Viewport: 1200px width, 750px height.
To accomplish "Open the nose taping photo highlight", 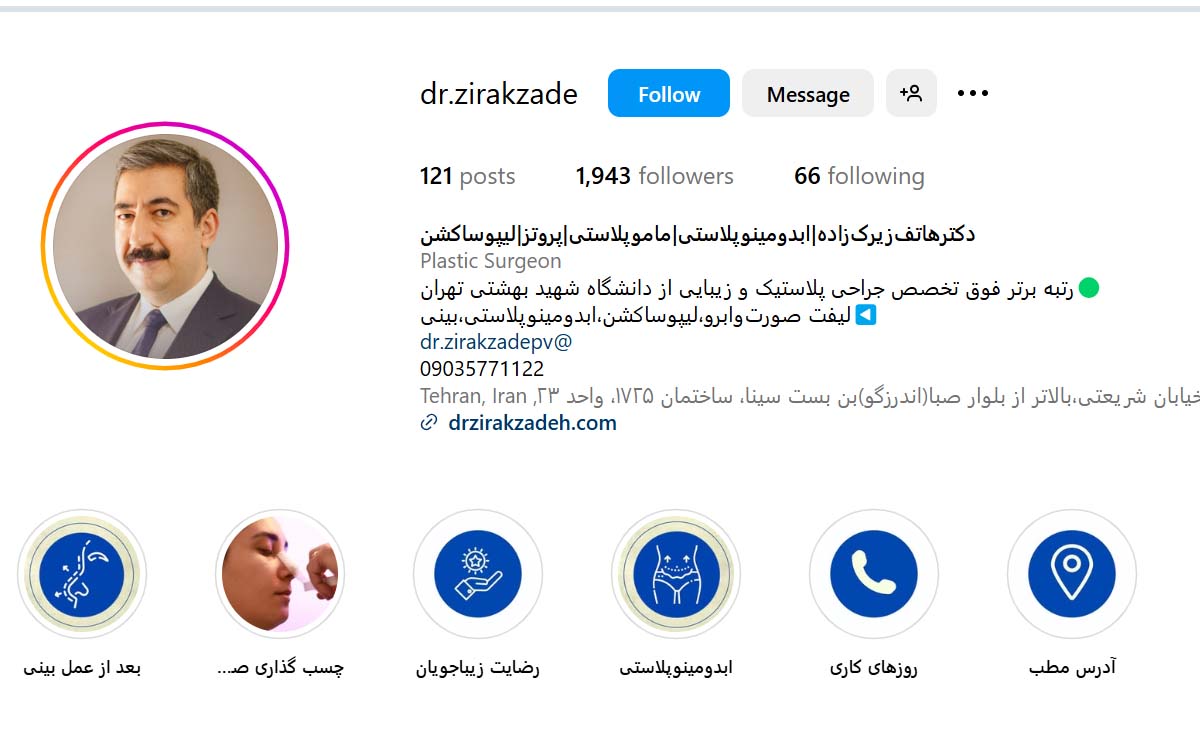I will (280, 574).
